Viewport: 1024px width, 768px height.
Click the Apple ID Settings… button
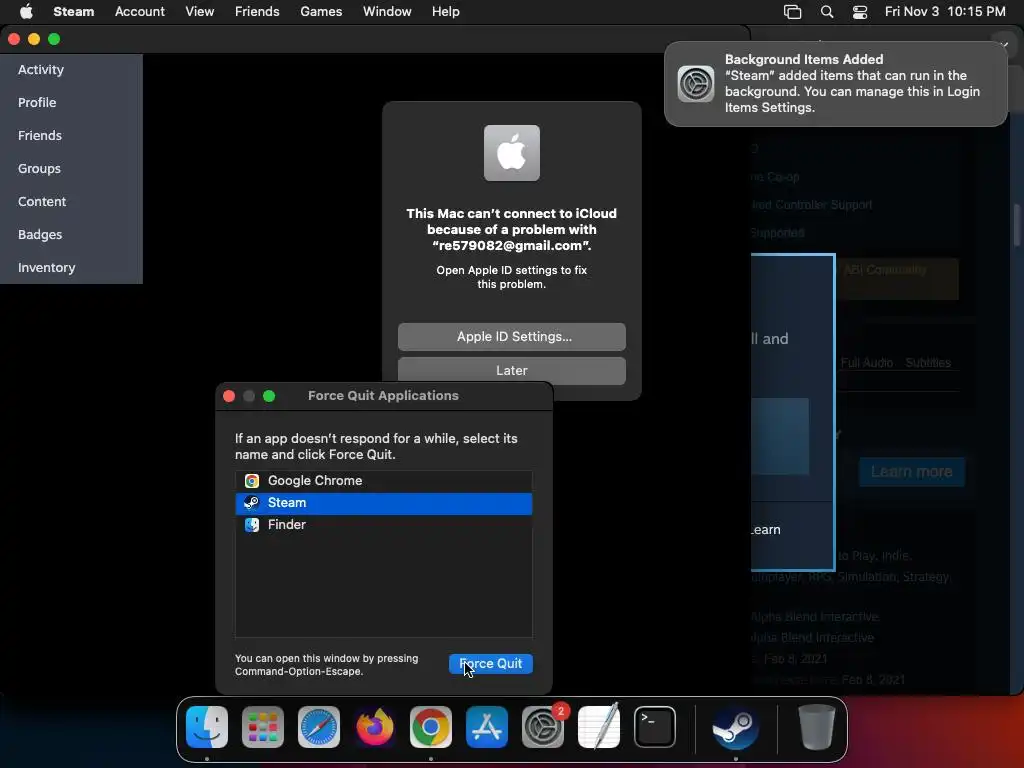[x=511, y=337]
